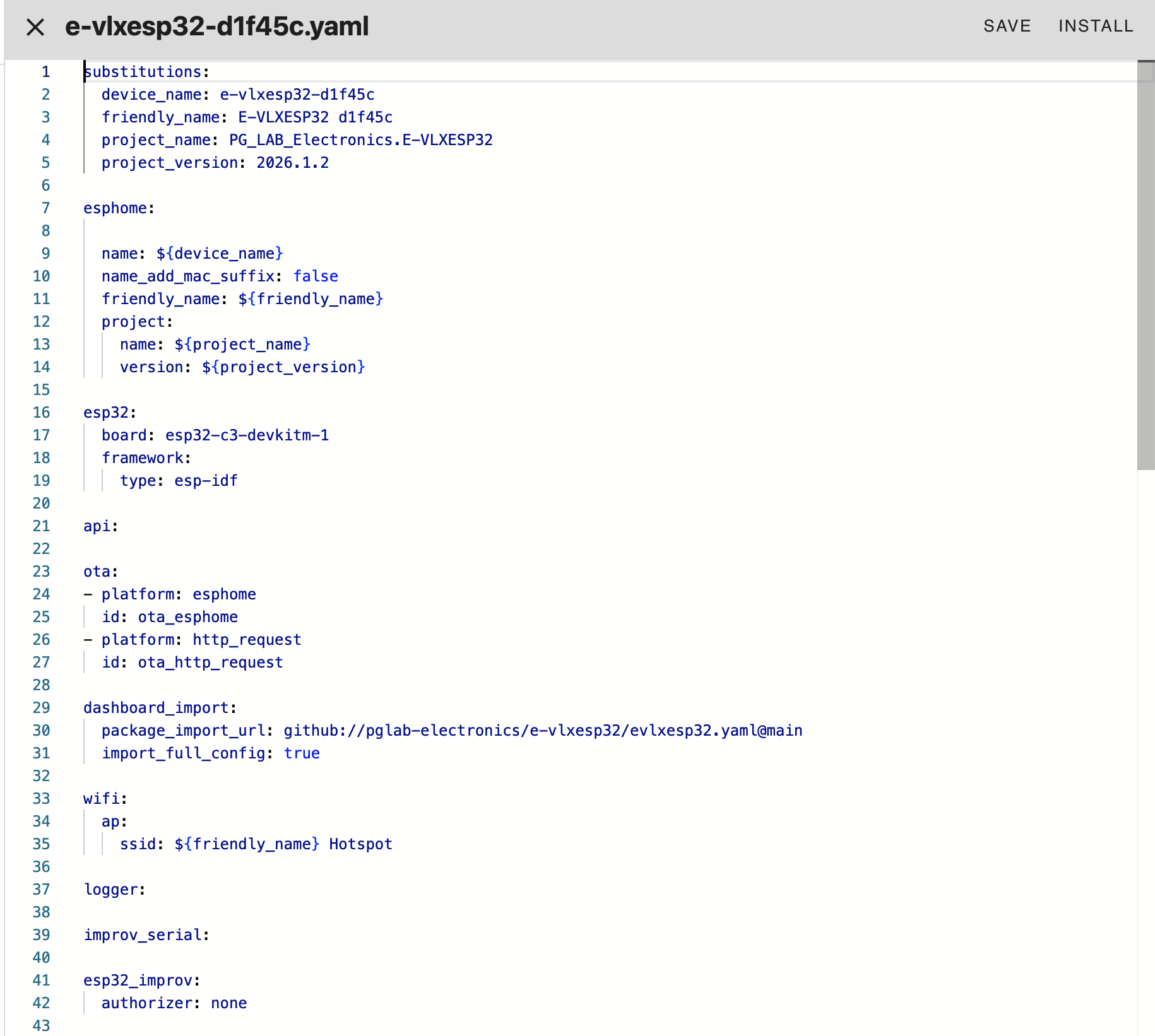Click project_name value PG_LAB_Electronics.E-VLXESP32

[x=360, y=140]
